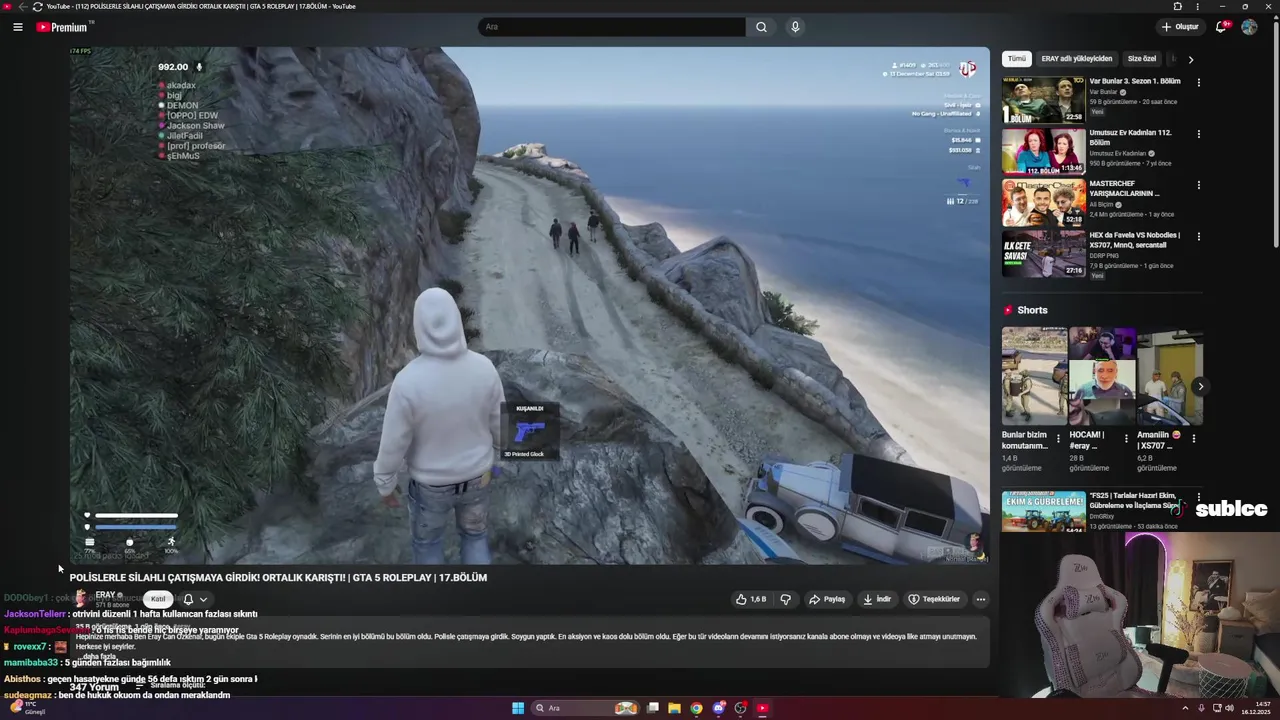
Task: Click the taskbar Ara search box
Action: [x=586, y=708]
